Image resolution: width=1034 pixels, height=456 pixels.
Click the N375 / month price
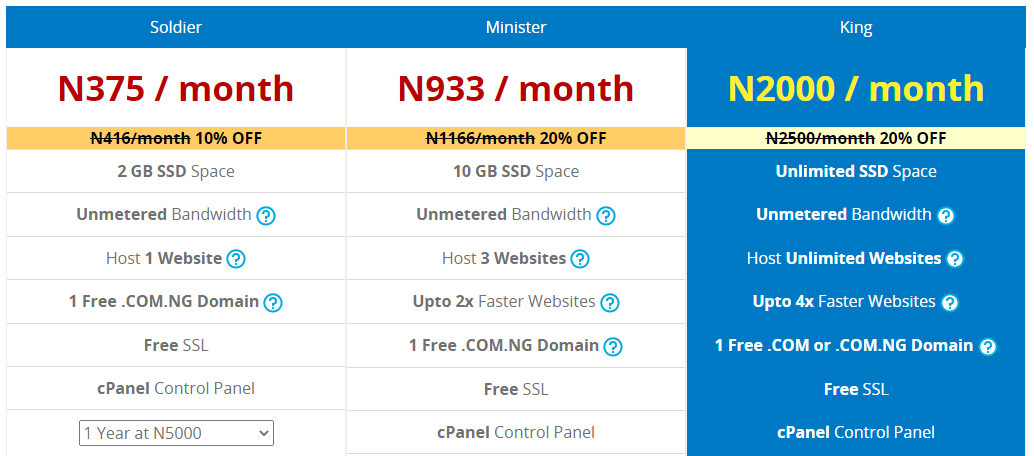pyautogui.click(x=176, y=88)
